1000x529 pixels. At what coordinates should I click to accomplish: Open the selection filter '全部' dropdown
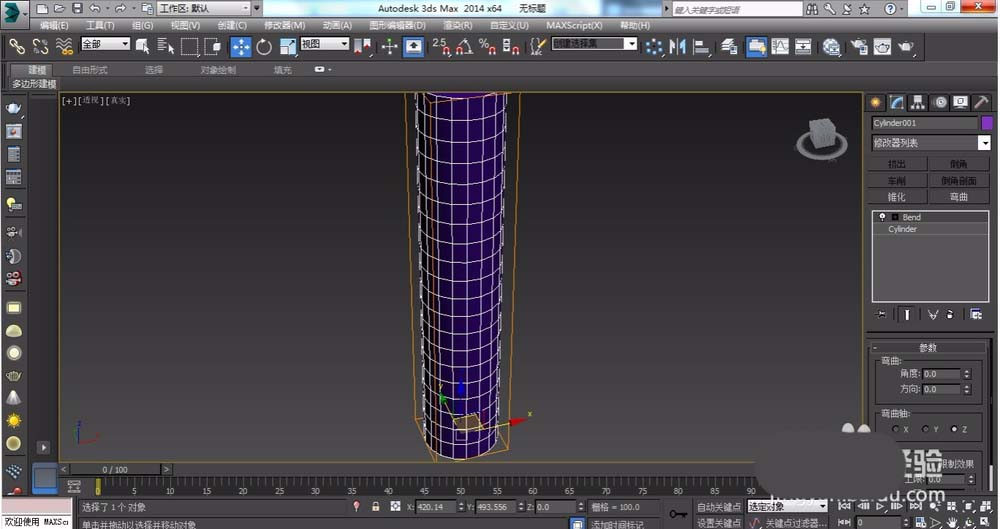click(105, 45)
